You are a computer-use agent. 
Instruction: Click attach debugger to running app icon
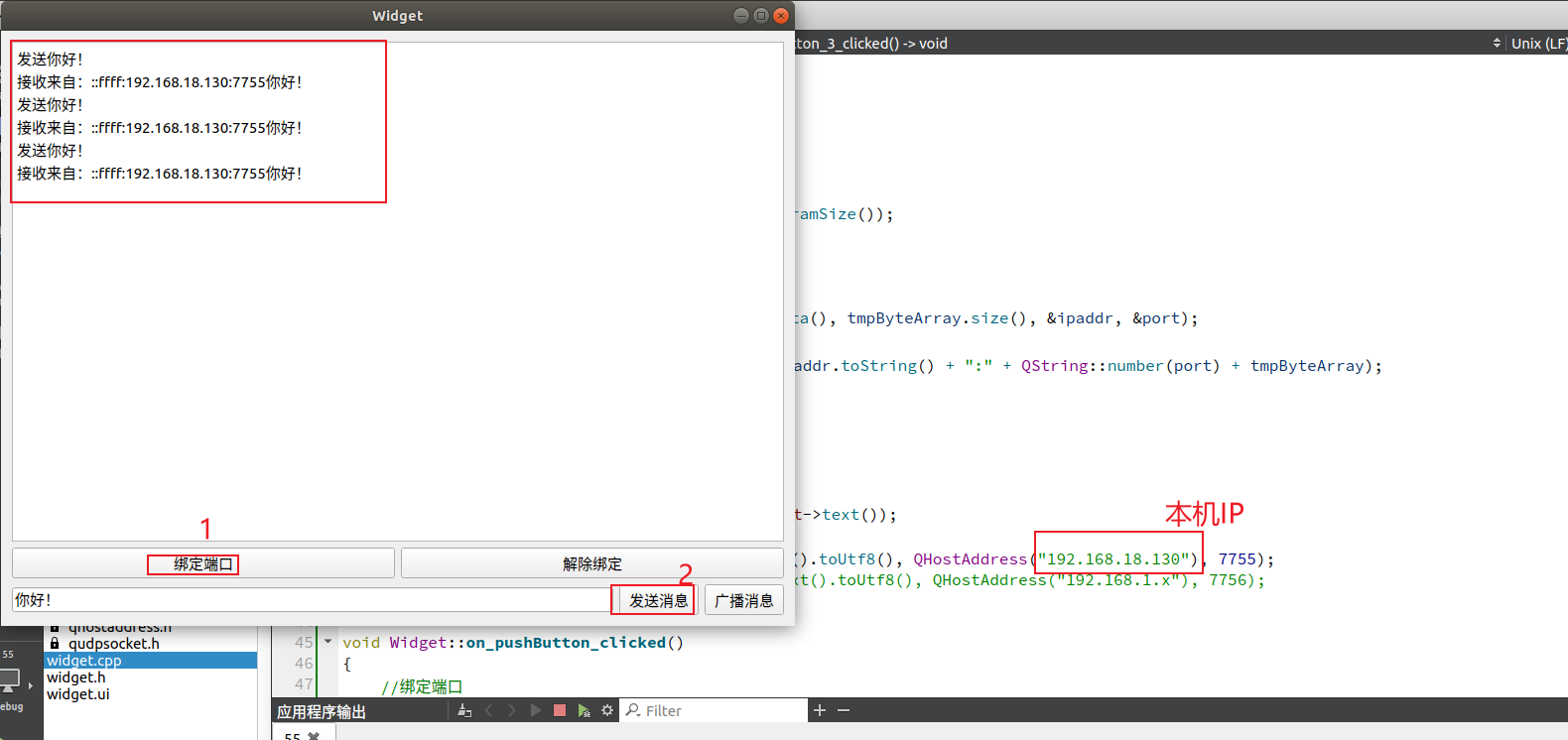(584, 710)
